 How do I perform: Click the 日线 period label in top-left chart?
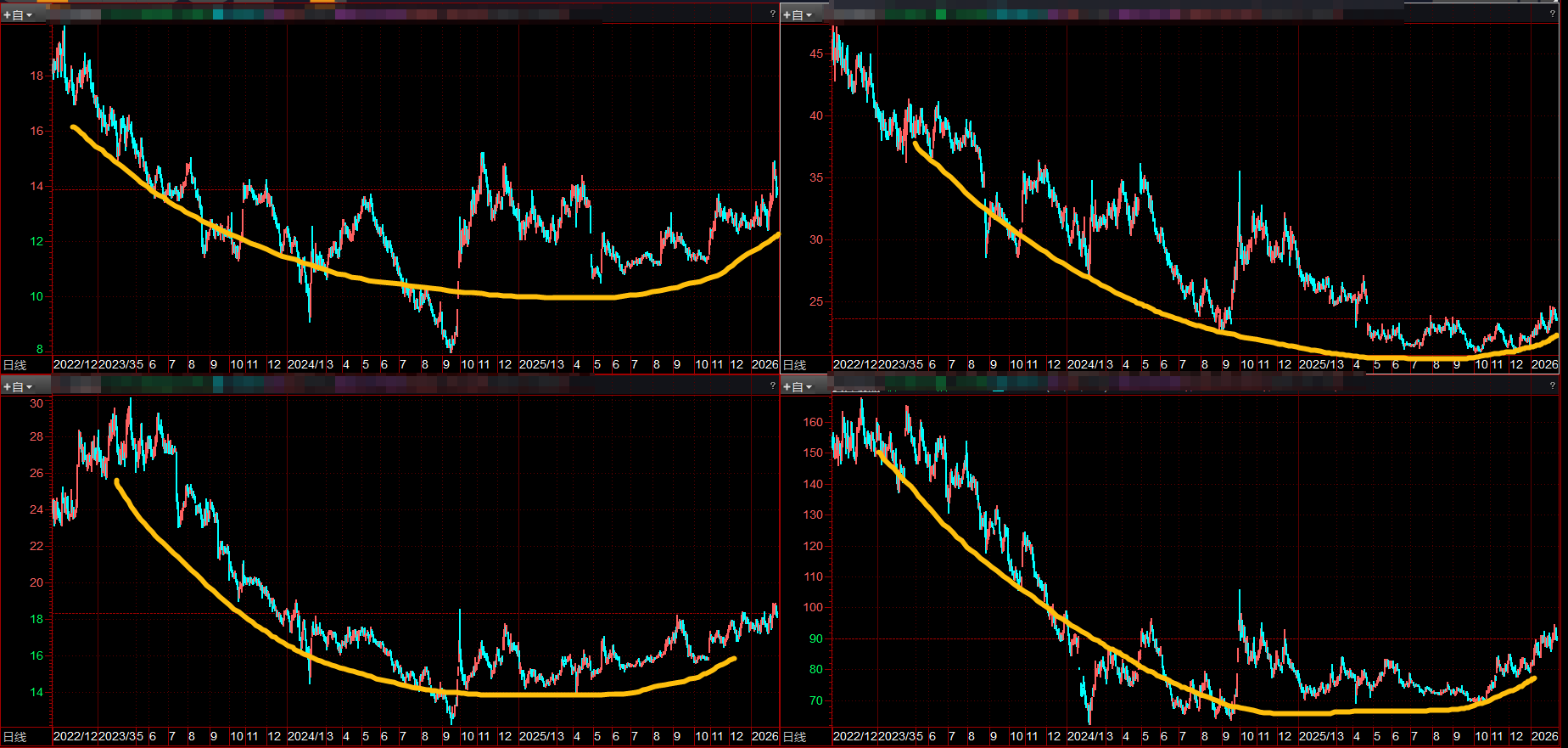(15, 365)
